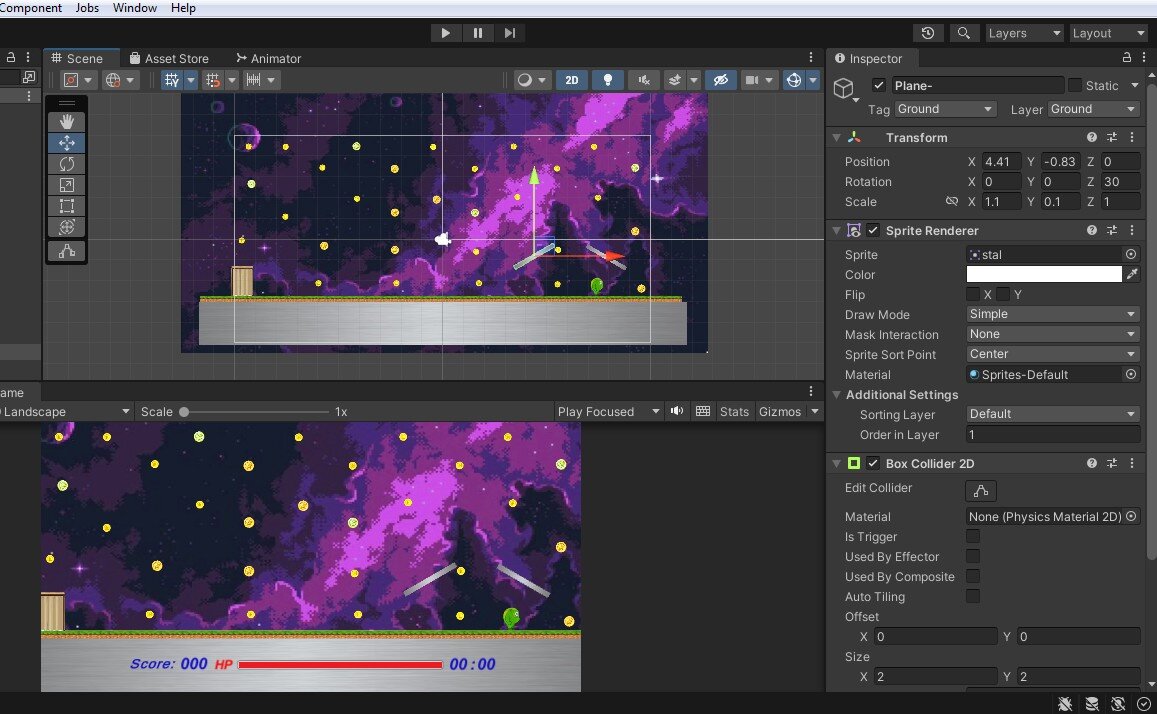This screenshot has width=1157, height=714.
Task: Toggle constrained scale proportions
Action: [952, 201]
